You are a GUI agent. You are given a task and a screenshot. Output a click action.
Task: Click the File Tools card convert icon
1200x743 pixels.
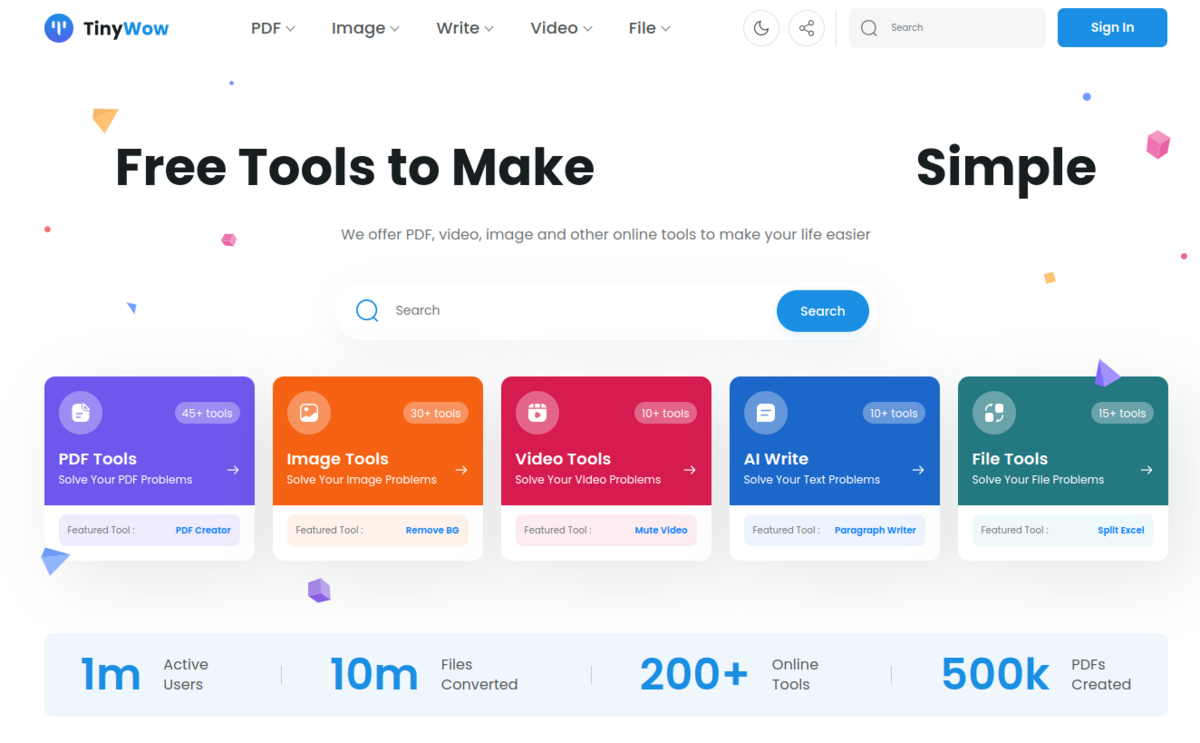click(994, 412)
